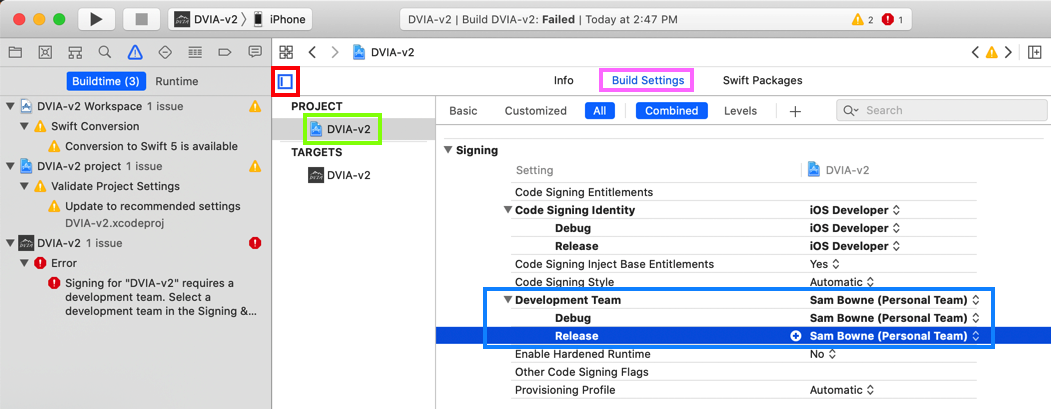Open the Find navigator magnifier icon
This screenshot has width=1051, height=409.
[105, 52]
